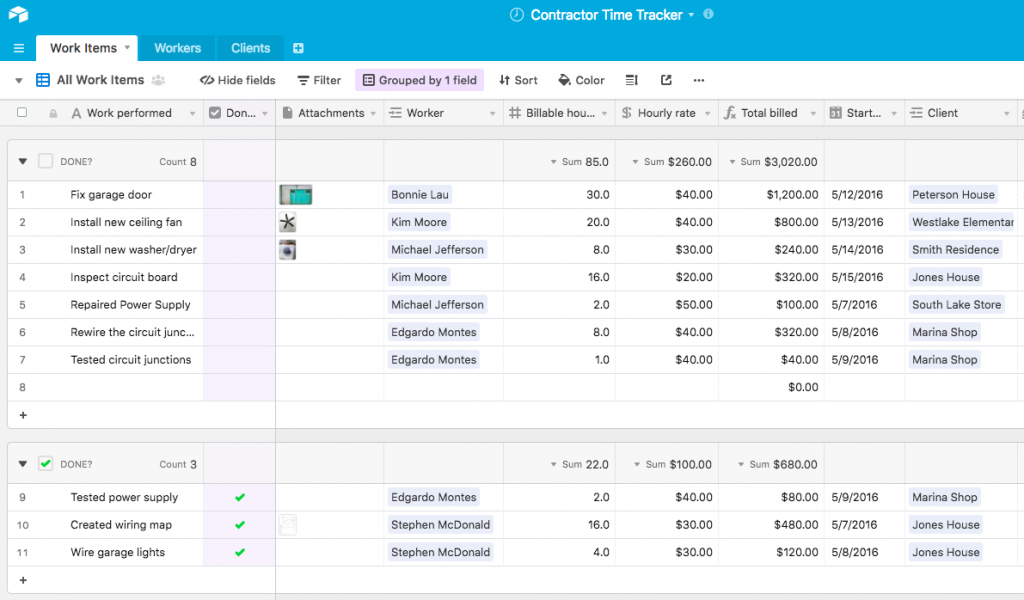Open the more options ellipsis menu
This screenshot has width=1024, height=600.
tap(699, 80)
